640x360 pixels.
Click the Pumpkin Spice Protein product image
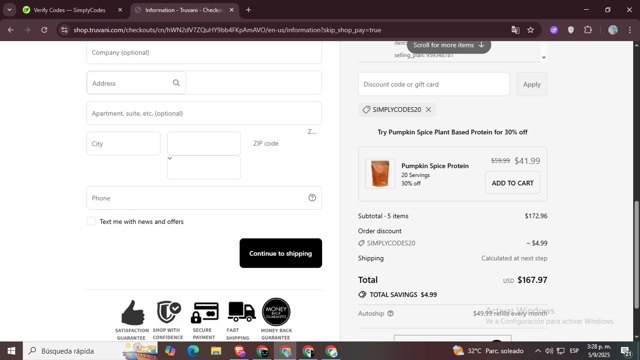click(x=380, y=173)
